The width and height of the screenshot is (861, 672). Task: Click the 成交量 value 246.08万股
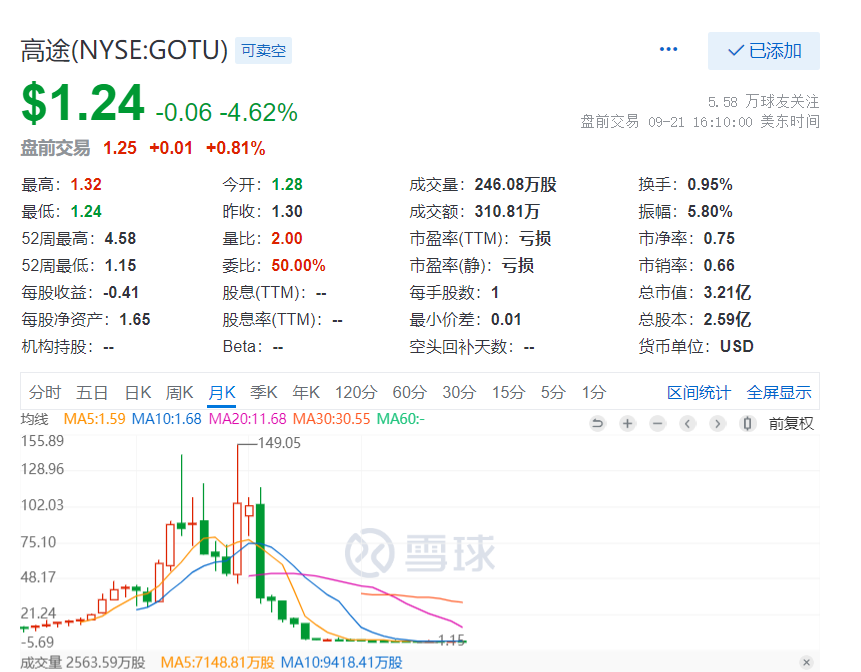pos(516,184)
